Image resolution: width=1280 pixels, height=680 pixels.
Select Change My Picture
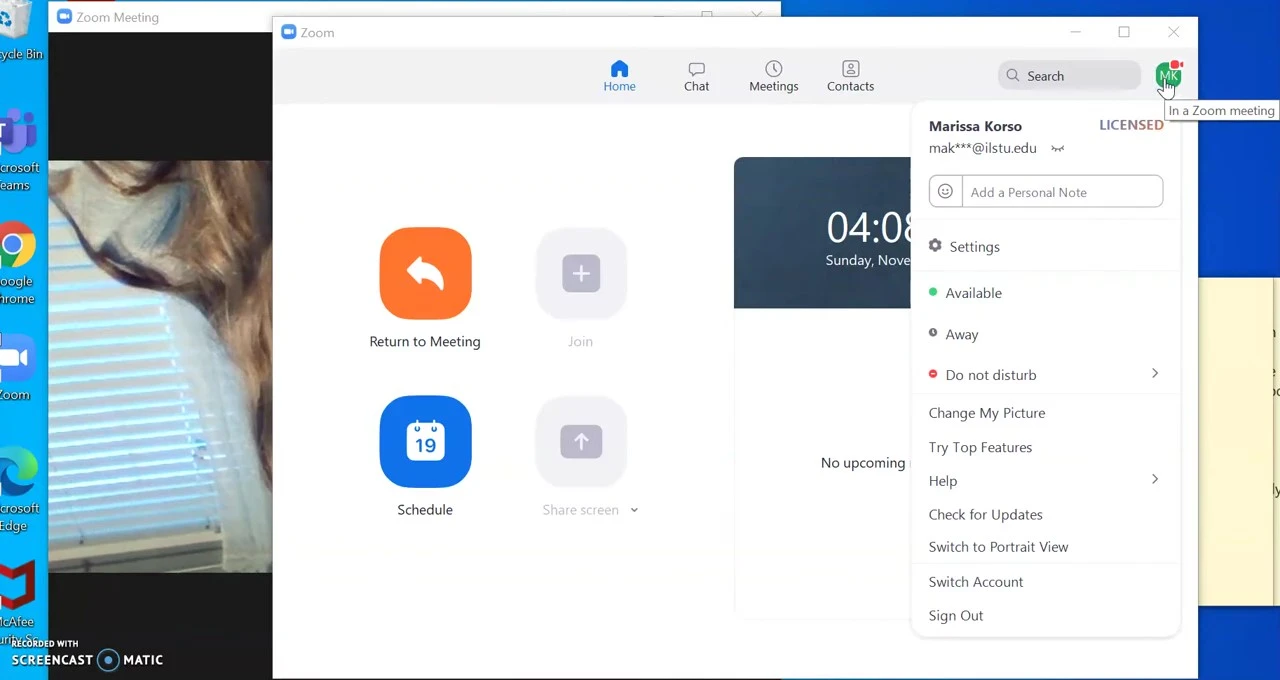[986, 413]
